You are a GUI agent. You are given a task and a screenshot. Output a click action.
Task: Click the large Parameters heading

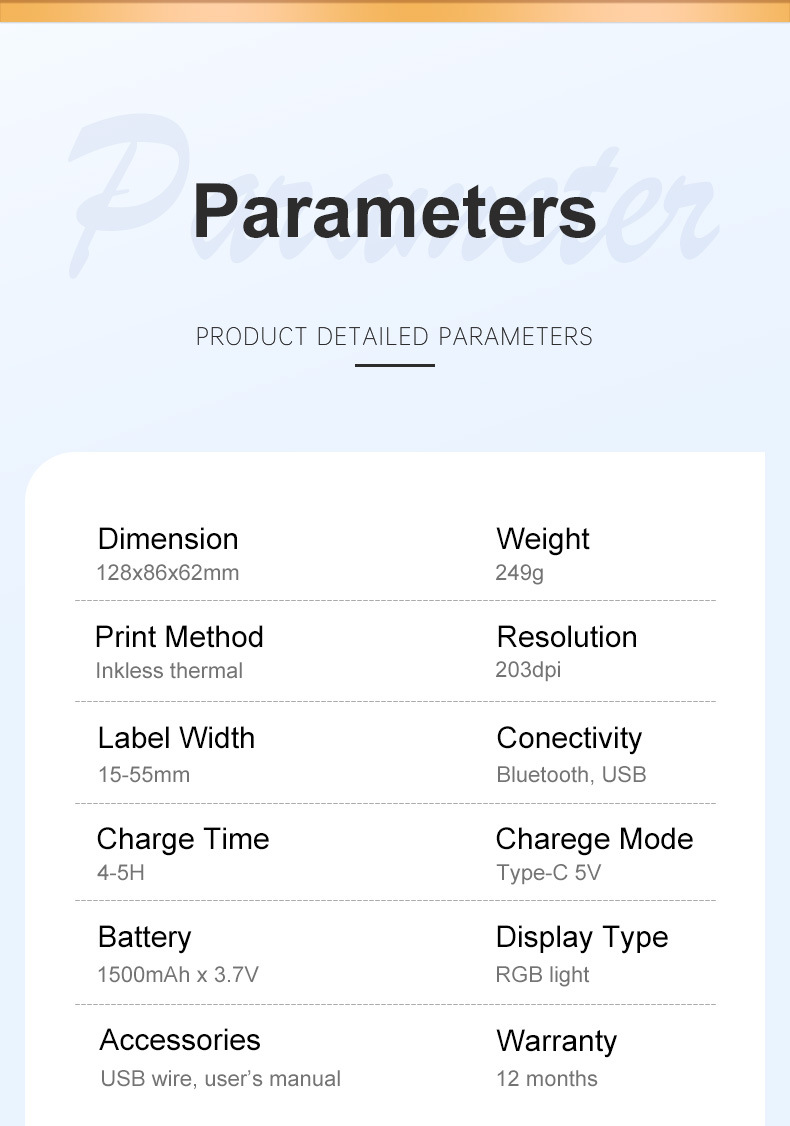point(394,211)
